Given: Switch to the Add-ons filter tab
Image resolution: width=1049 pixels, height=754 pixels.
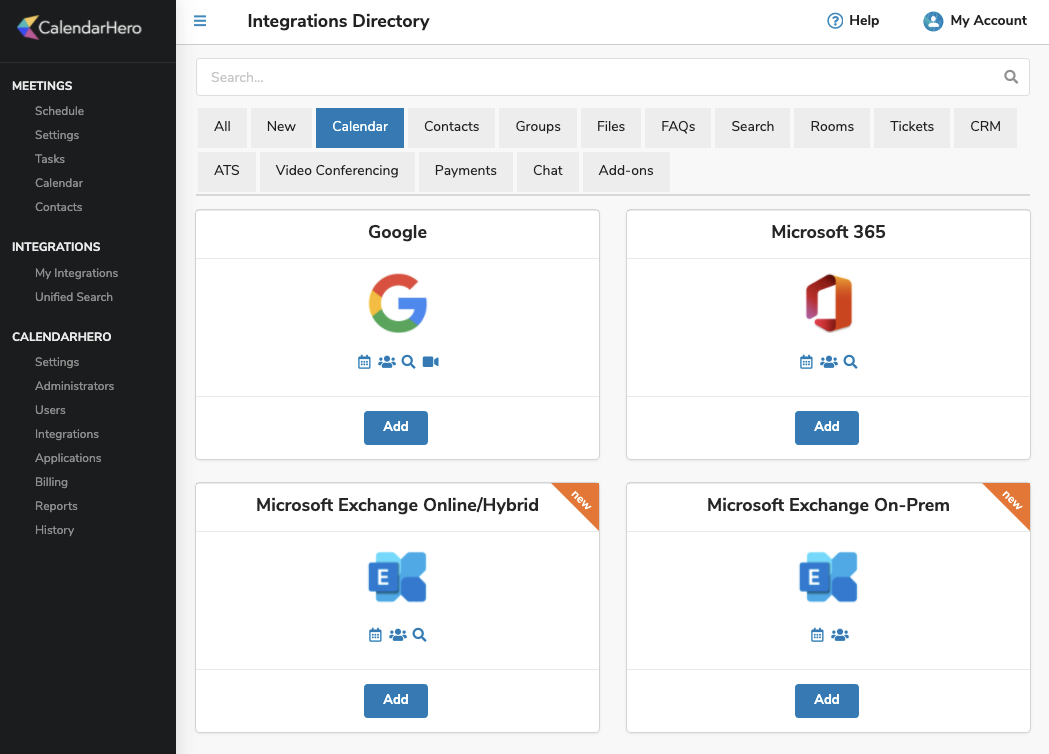Looking at the screenshot, I should pyautogui.click(x=626, y=171).
